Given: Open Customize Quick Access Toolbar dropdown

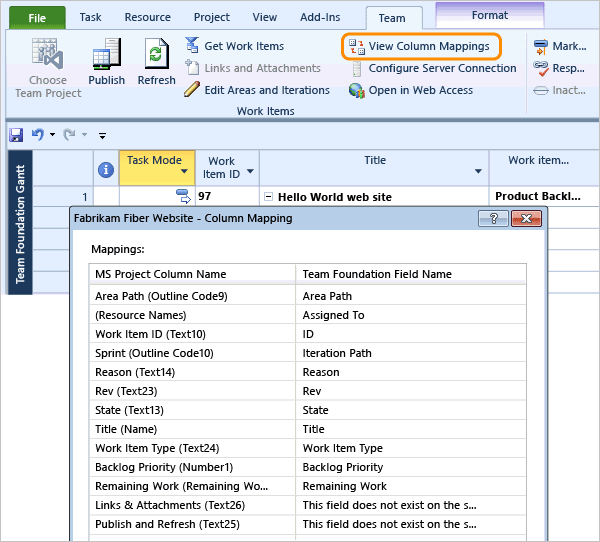Looking at the screenshot, I should click(102, 135).
